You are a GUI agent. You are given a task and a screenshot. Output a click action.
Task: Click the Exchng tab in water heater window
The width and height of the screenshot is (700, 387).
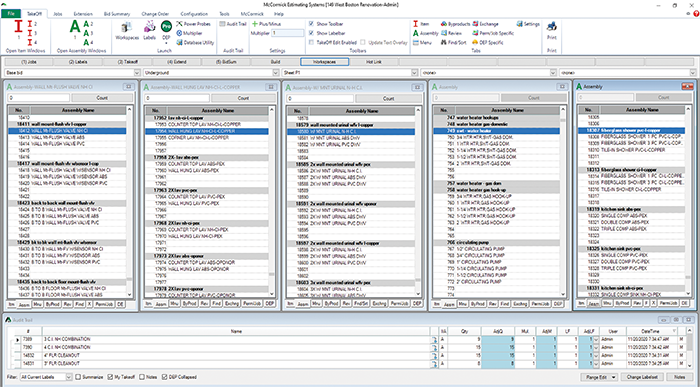pos(520,304)
